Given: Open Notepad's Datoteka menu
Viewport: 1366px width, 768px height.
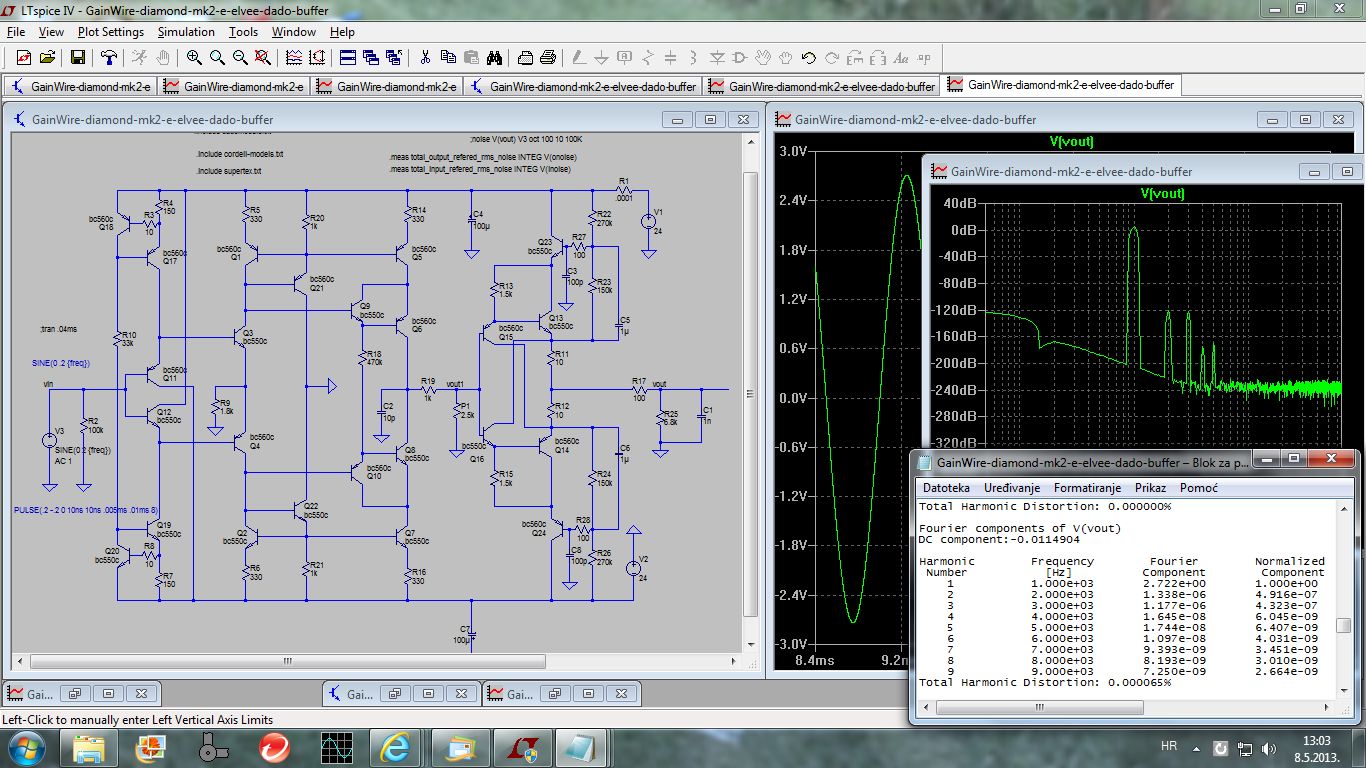Looking at the screenshot, I should (946, 488).
